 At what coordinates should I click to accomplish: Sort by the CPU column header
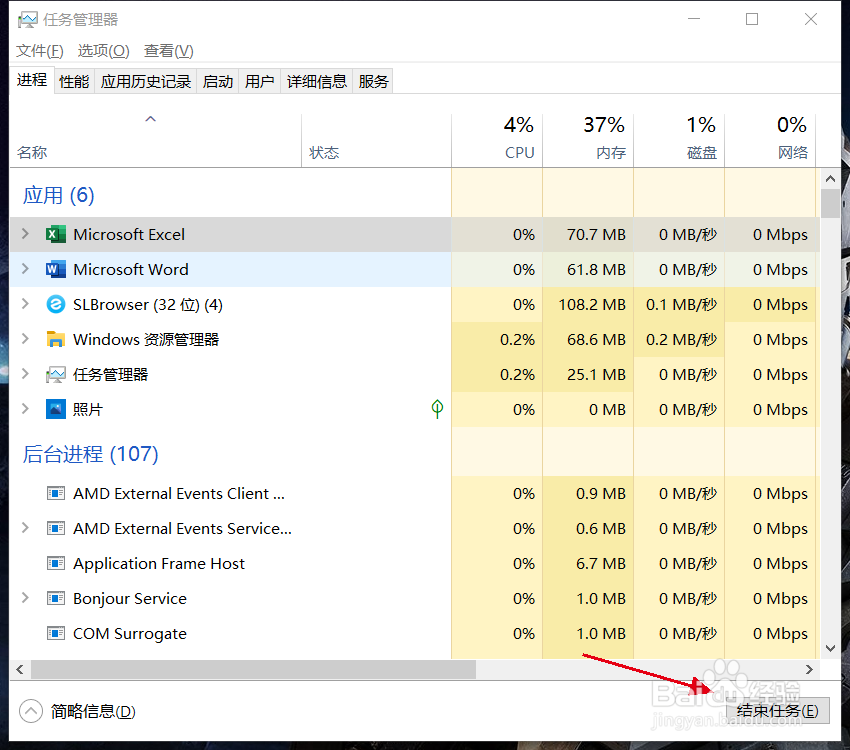point(497,140)
